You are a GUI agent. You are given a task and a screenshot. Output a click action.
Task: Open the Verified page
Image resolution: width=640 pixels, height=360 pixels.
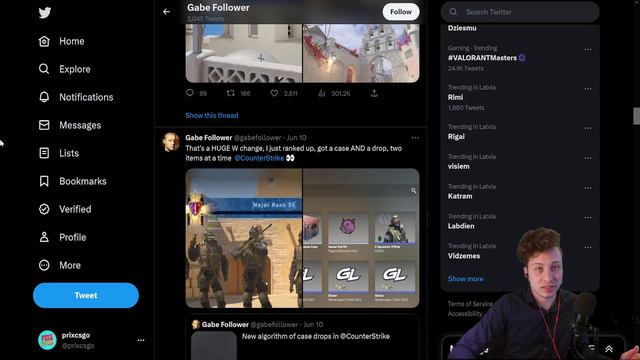[x=75, y=209]
